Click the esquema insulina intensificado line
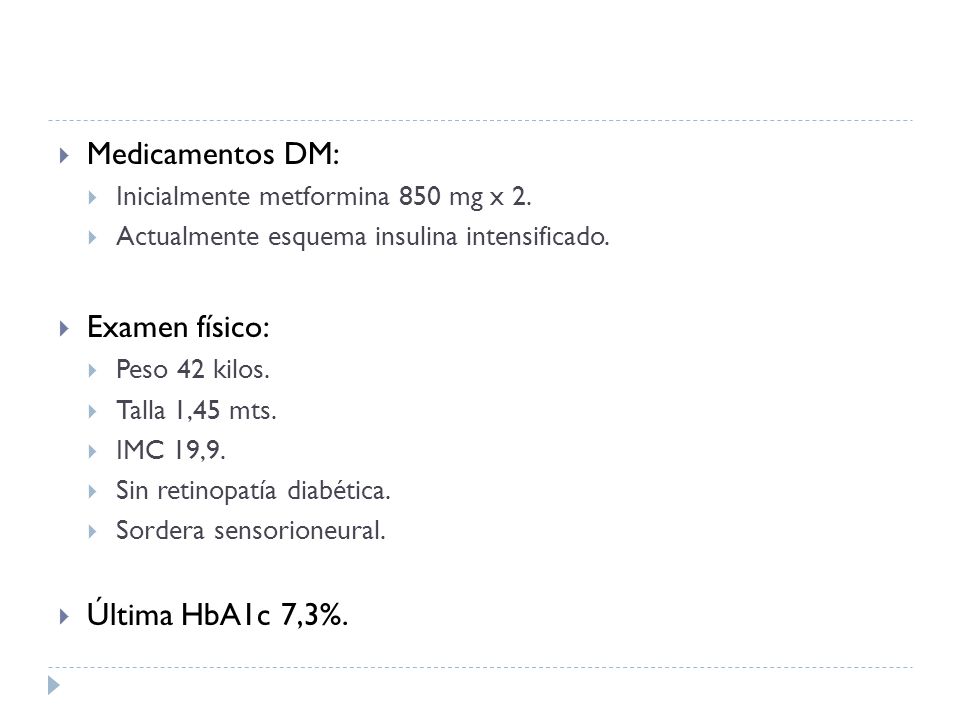The width and height of the screenshot is (960, 720). tap(363, 237)
